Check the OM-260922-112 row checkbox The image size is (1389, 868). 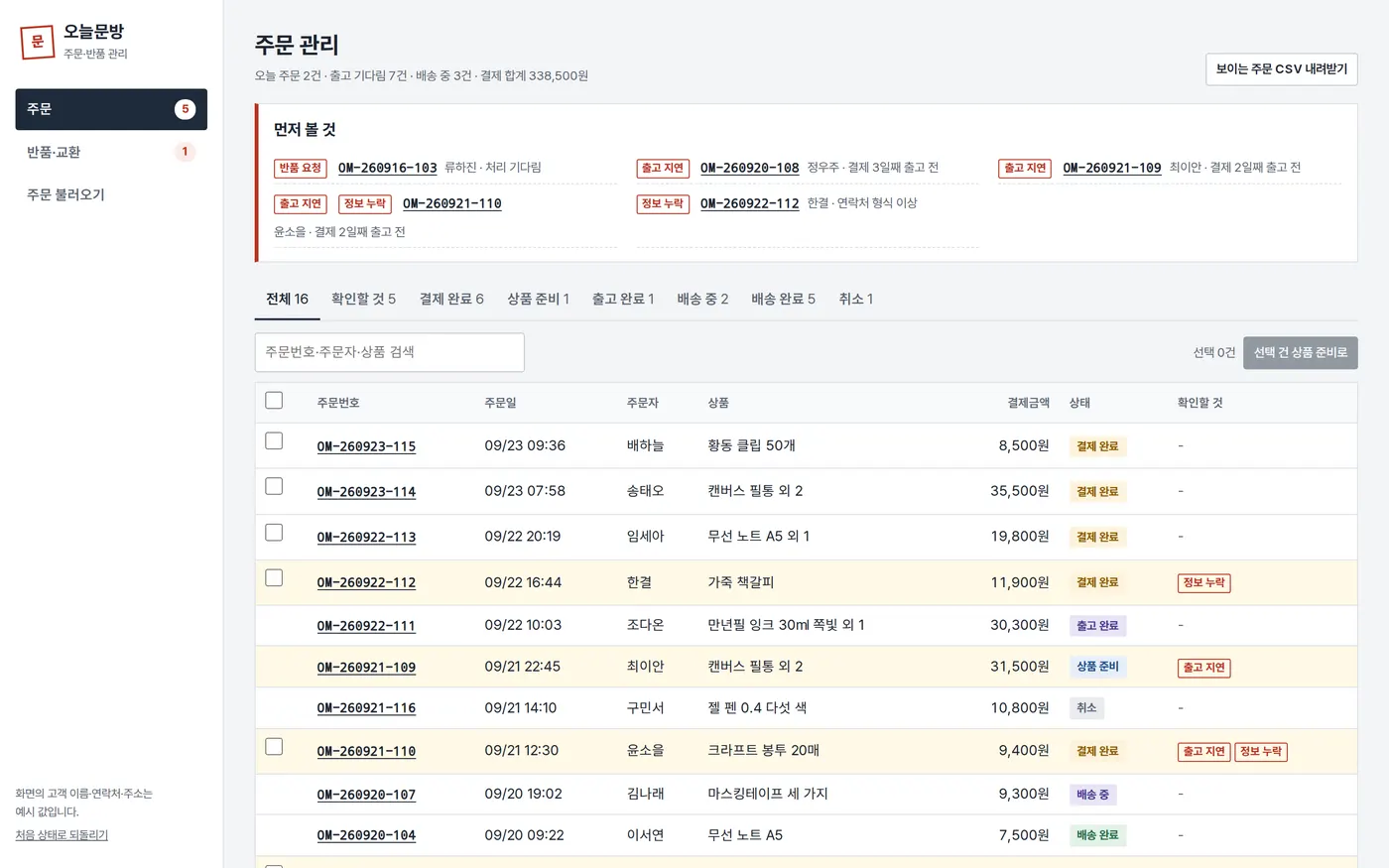[274, 577]
